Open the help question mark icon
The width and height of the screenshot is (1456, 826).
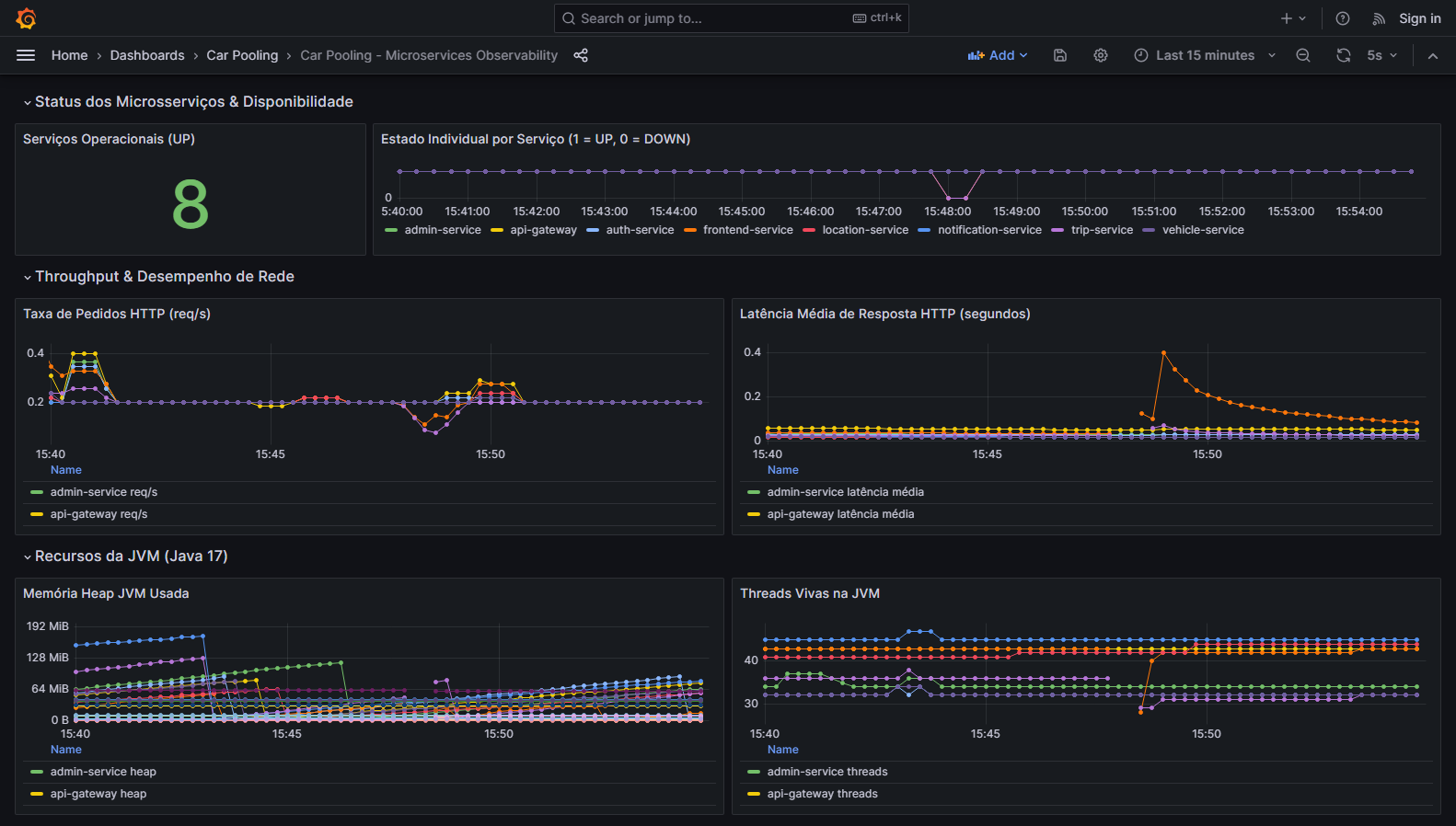(1343, 18)
